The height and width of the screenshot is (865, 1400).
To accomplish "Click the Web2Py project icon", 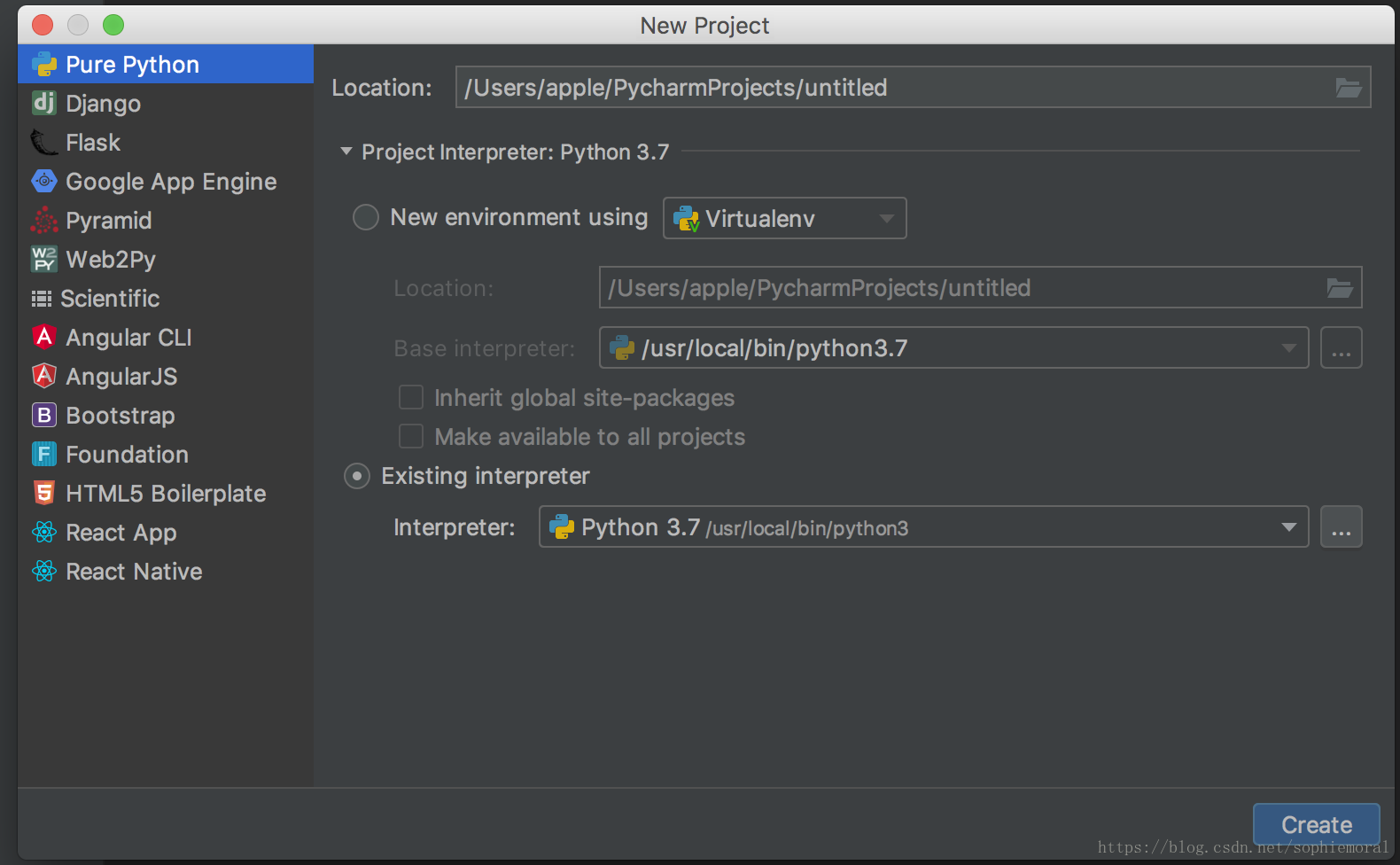I will point(44,259).
